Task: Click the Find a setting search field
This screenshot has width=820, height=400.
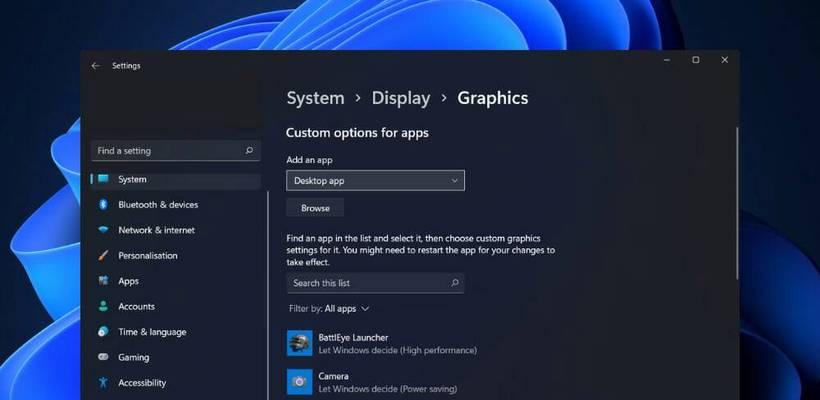Action: click(x=176, y=151)
